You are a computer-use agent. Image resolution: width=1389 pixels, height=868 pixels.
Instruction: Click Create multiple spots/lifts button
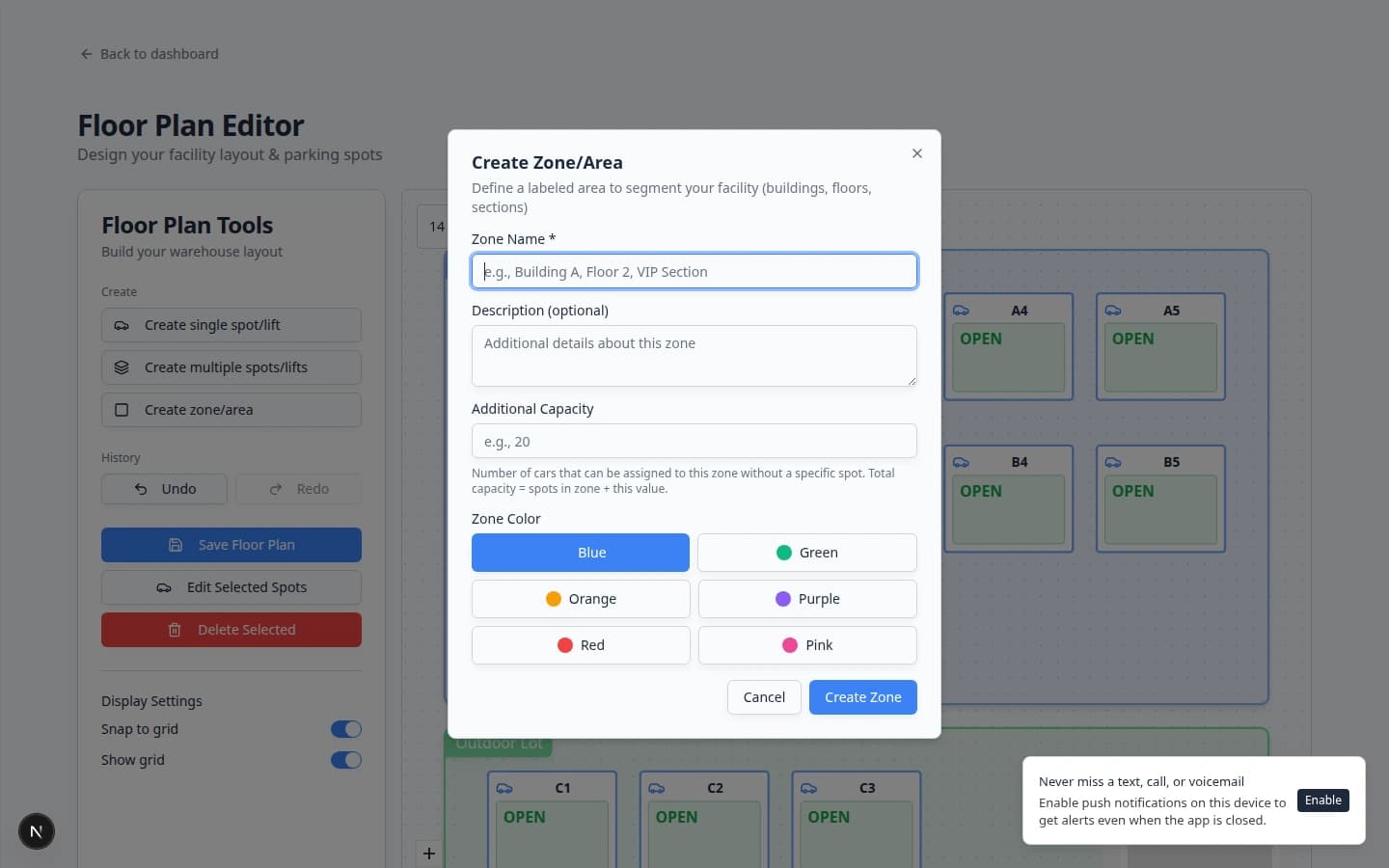click(231, 367)
